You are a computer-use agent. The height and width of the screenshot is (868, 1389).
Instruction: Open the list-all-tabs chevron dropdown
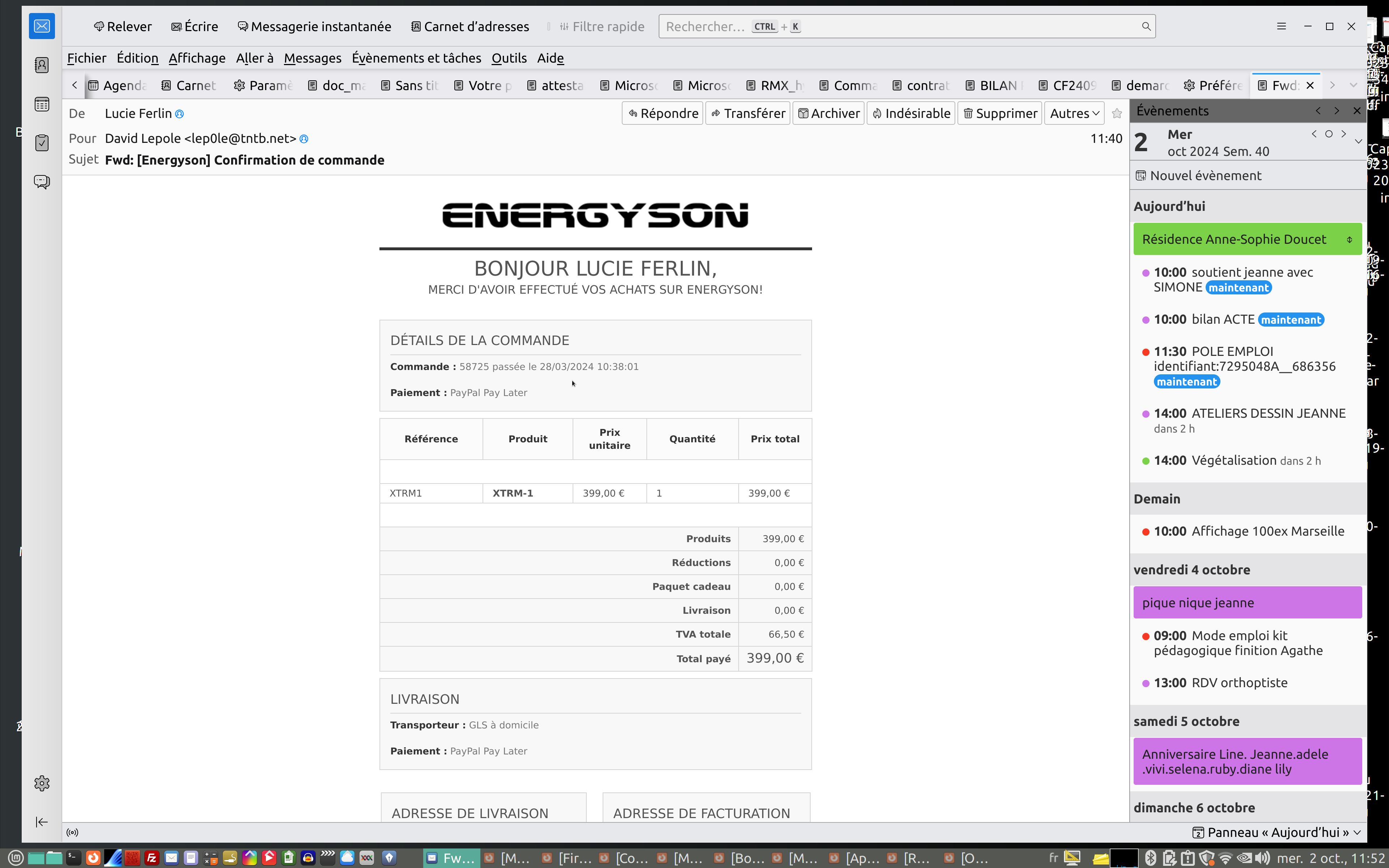(x=1354, y=86)
